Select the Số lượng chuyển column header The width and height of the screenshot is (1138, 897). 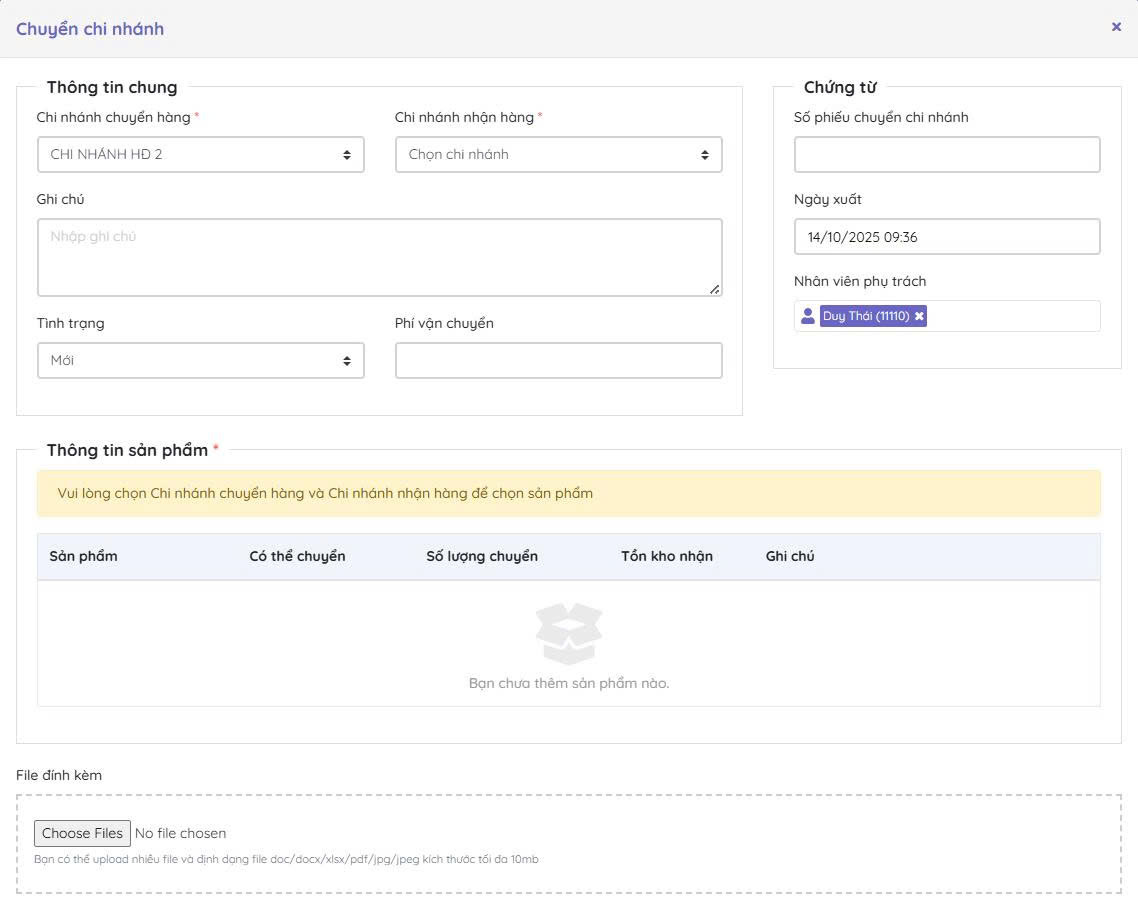coord(482,556)
